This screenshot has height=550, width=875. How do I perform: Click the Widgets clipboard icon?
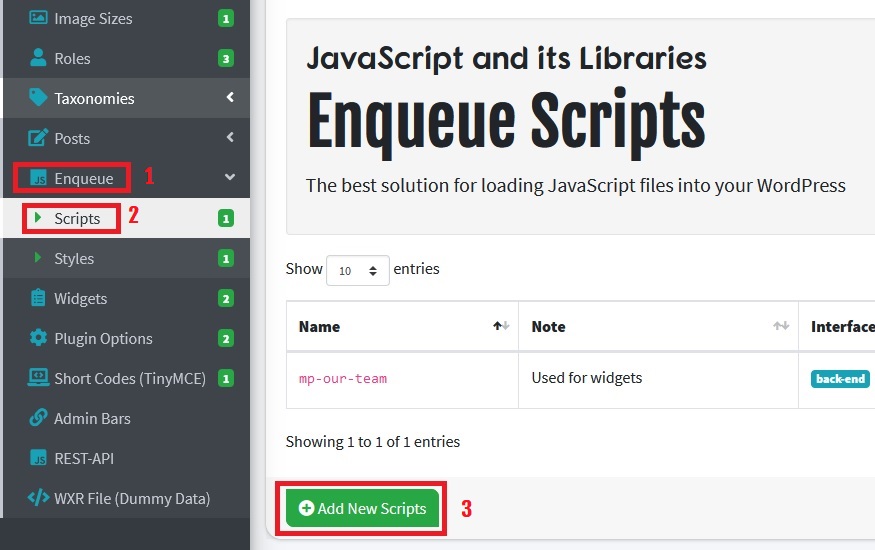coord(38,298)
